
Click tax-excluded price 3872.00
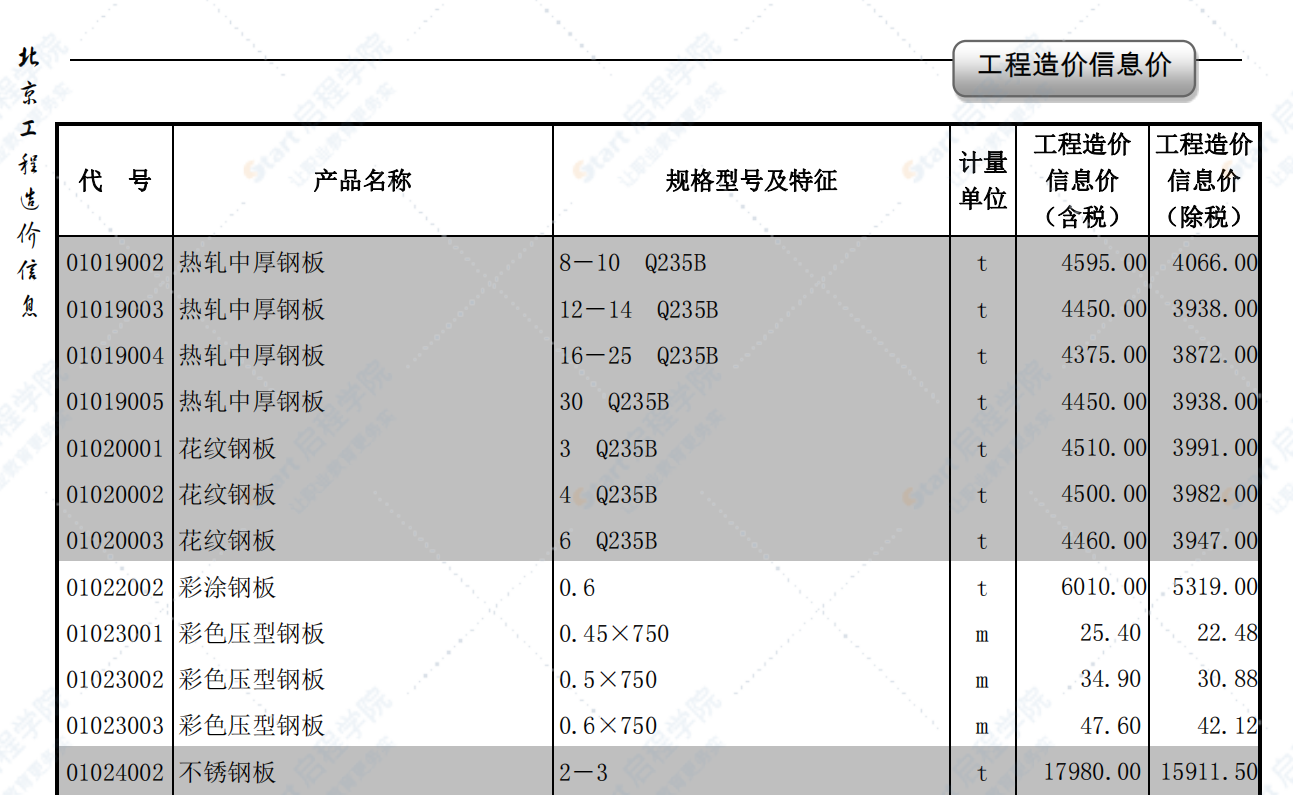pyautogui.click(x=1215, y=356)
